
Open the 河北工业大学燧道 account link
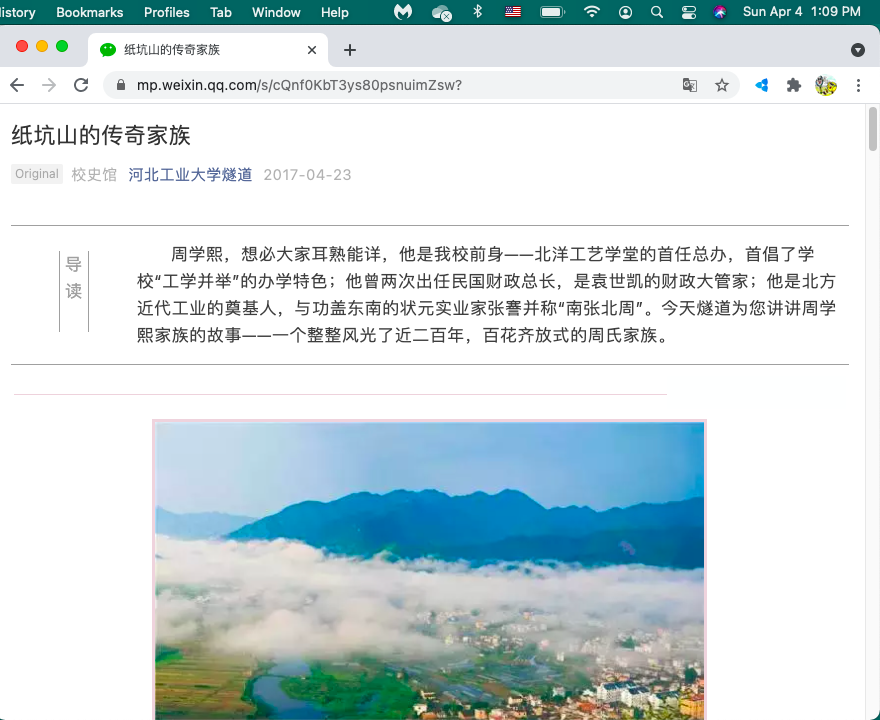click(x=190, y=174)
